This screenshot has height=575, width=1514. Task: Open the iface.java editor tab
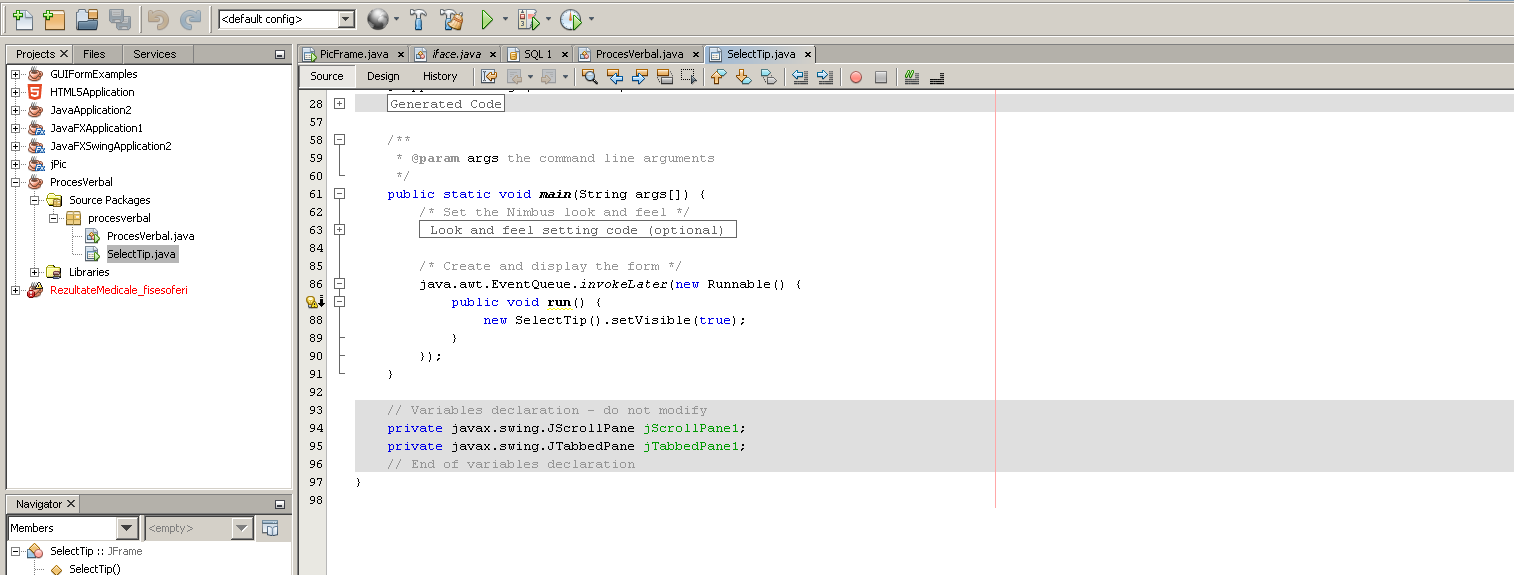pyautogui.click(x=456, y=54)
